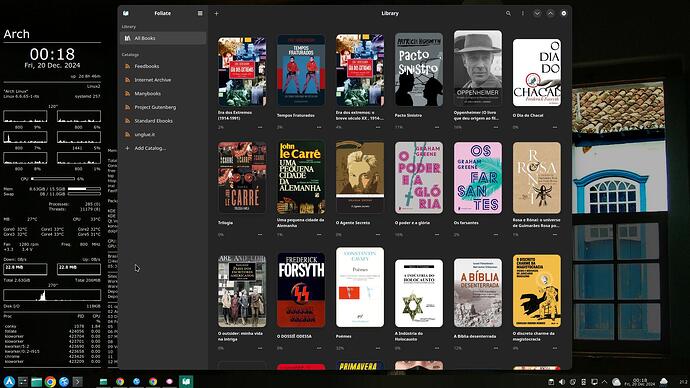The image size is (690, 388).
Task: Click title "Poèmes"
Action: [x=344, y=337]
